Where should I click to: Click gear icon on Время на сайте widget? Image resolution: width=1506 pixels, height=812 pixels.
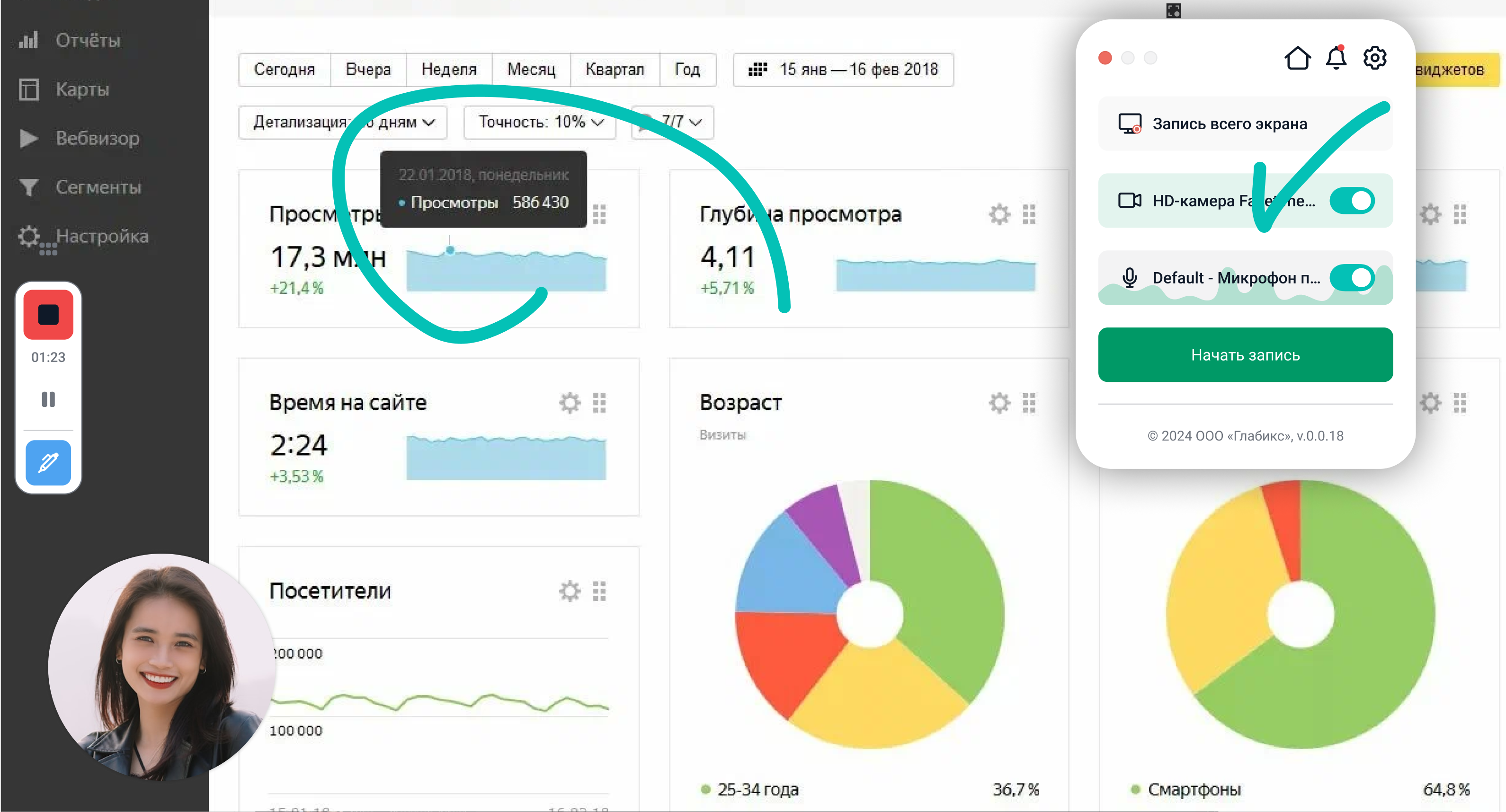pos(570,403)
